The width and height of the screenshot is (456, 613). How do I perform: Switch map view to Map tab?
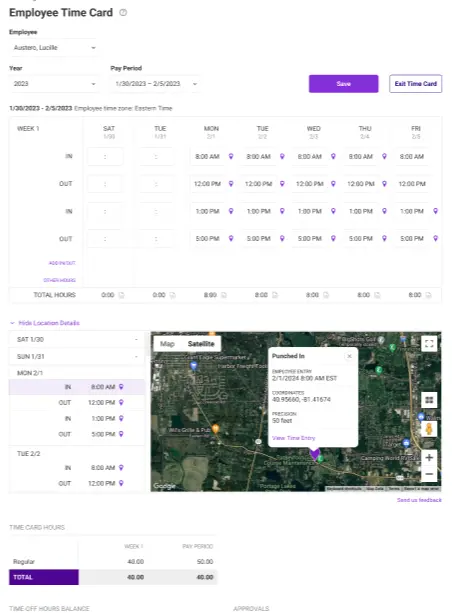click(167, 344)
